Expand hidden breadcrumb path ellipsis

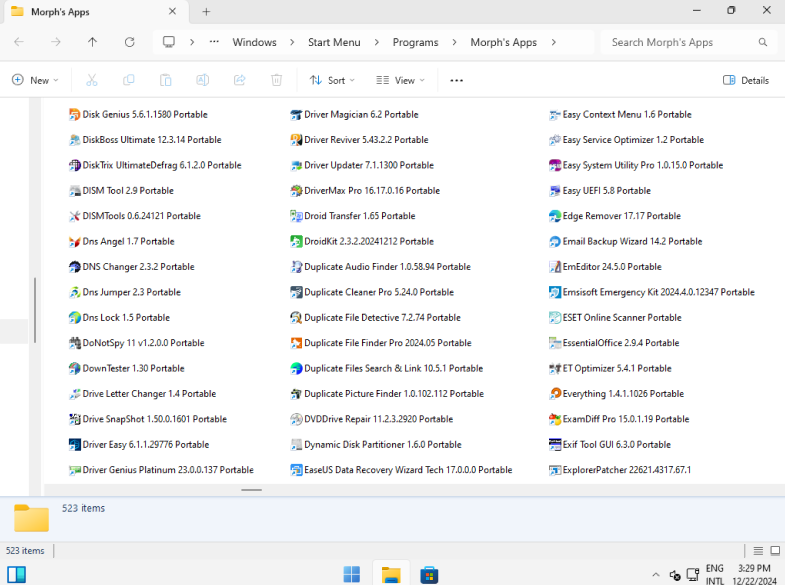tap(214, 42)
